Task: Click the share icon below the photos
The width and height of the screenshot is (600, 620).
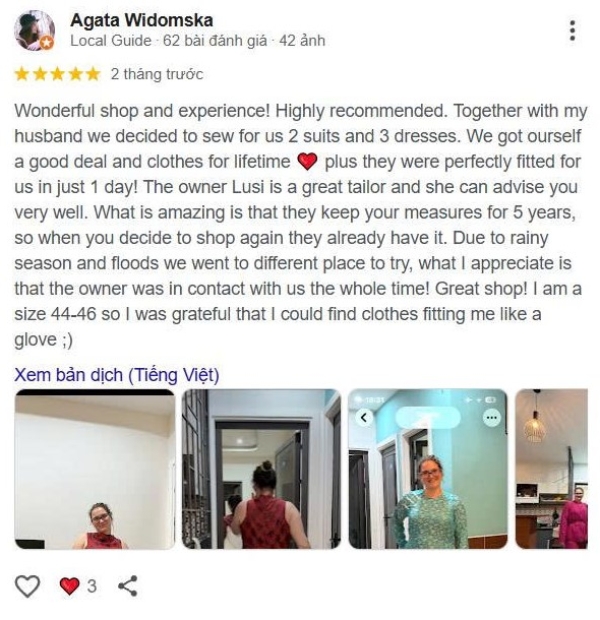Action: coord(128,586)
